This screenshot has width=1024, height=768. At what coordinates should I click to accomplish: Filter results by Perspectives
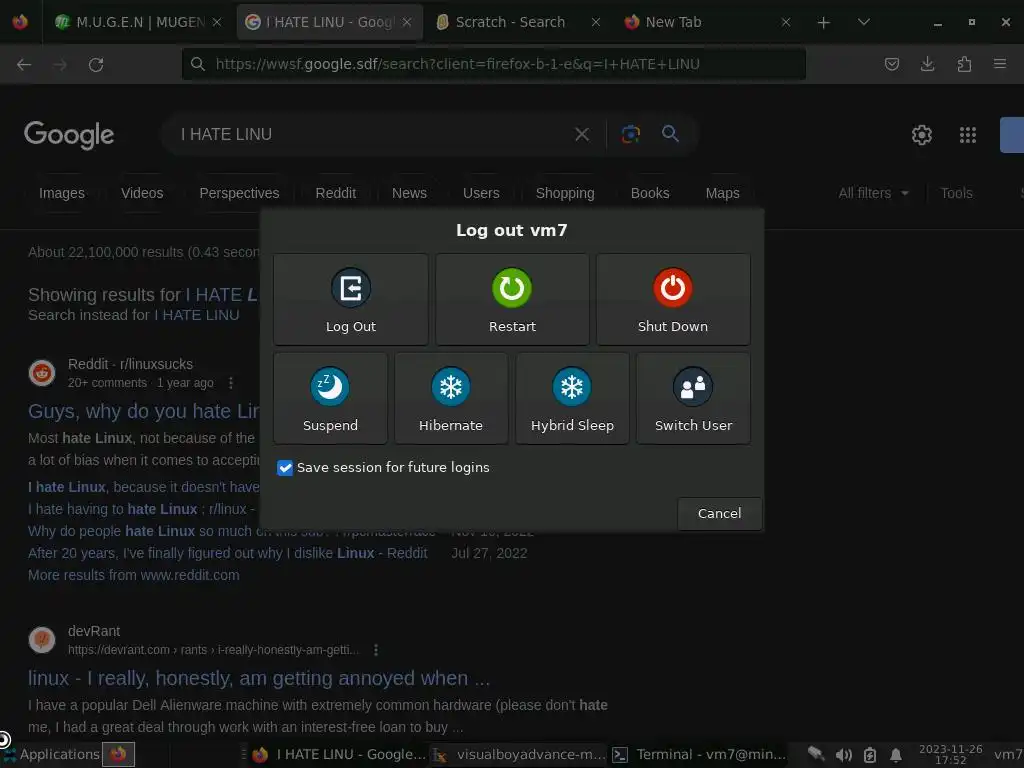[x=239, y=193]
